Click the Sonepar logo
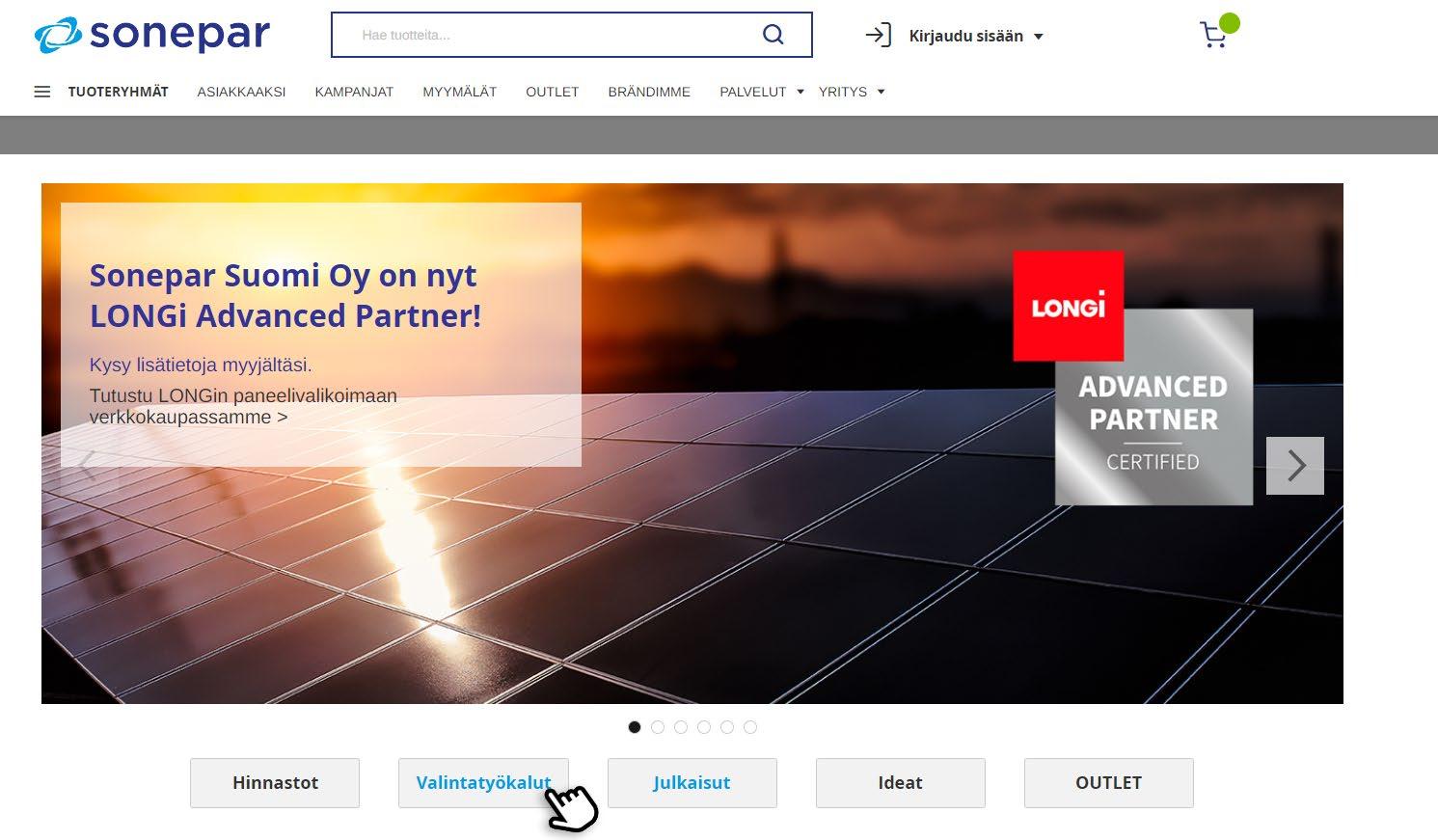Screen dimensions: 1438x840 pyautogui.click(x=151, y=35)
